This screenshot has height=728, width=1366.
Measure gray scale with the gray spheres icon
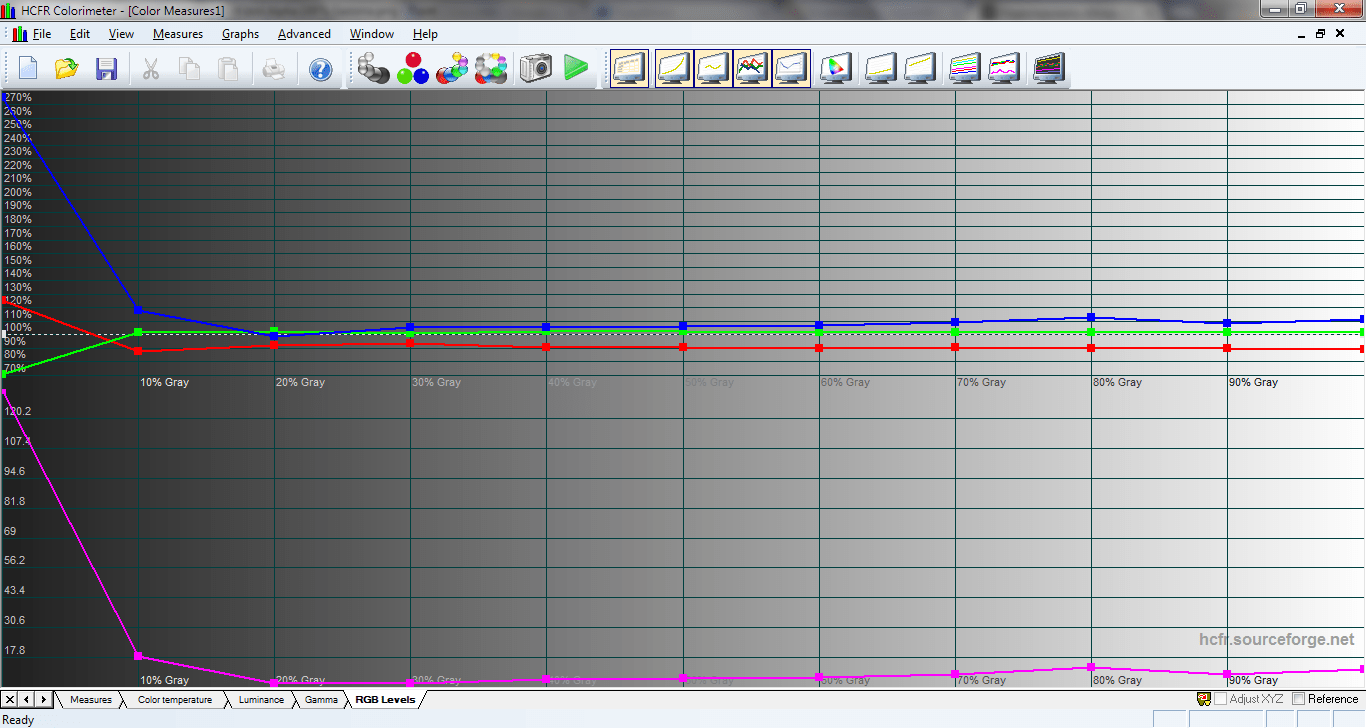tap(373, 69)
